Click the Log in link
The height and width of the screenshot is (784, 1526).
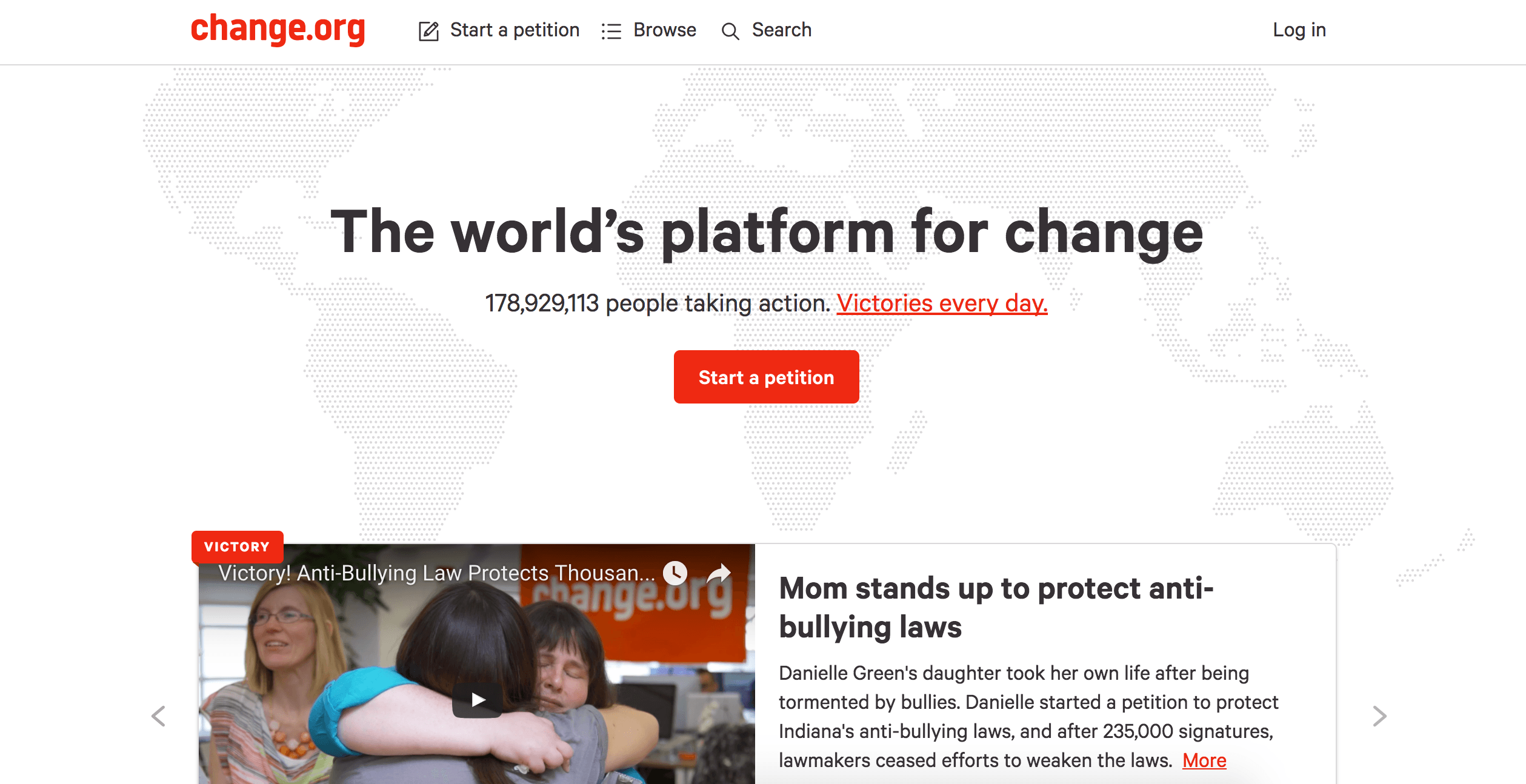[1299, 30]
